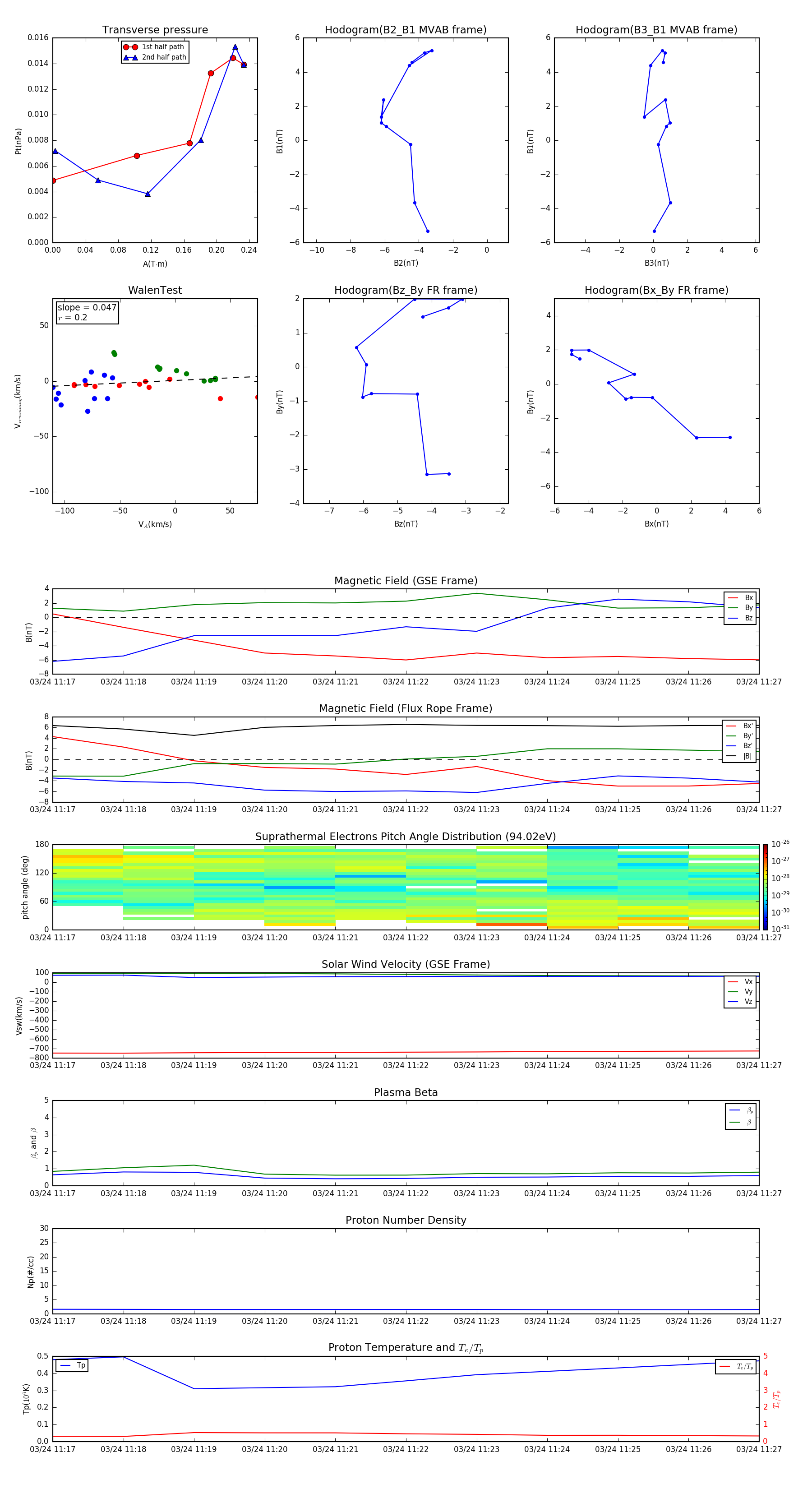Select the '1st half path' legend entry
The height and width of the screenshot is (1489, 812).
[x=154, y=47]
